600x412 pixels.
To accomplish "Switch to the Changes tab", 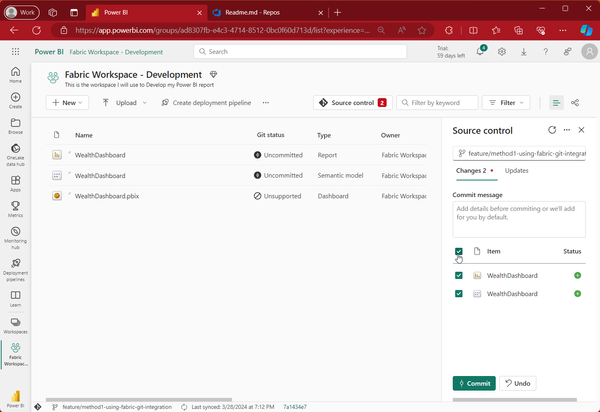I will click(x=474, y=171).
